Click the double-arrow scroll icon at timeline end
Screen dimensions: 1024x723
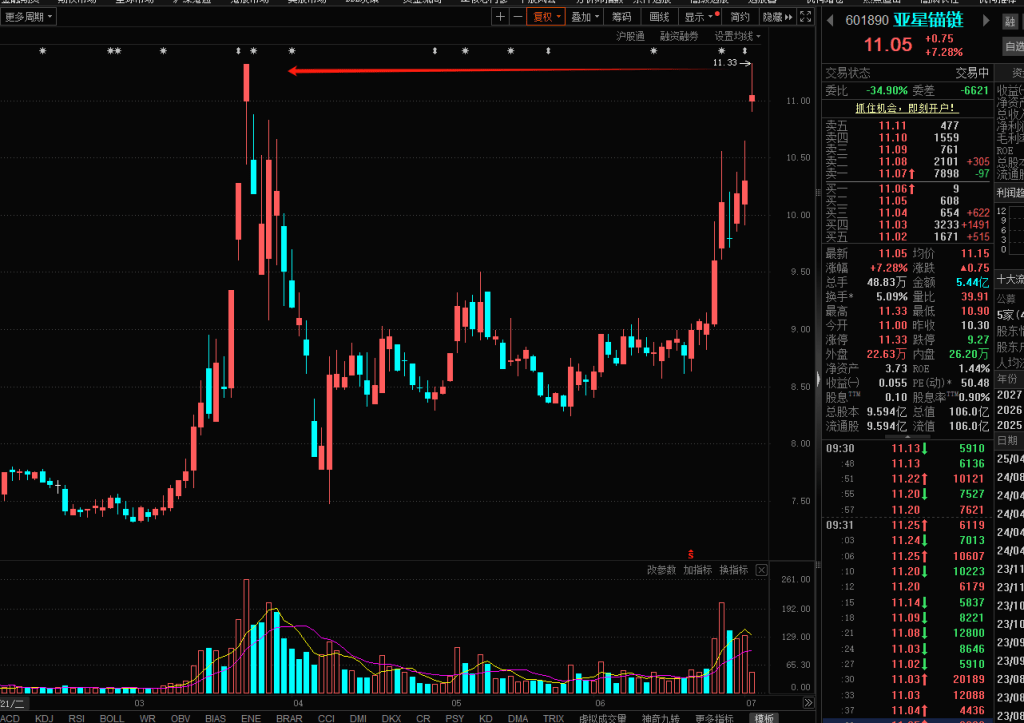[x=808, y=703]
